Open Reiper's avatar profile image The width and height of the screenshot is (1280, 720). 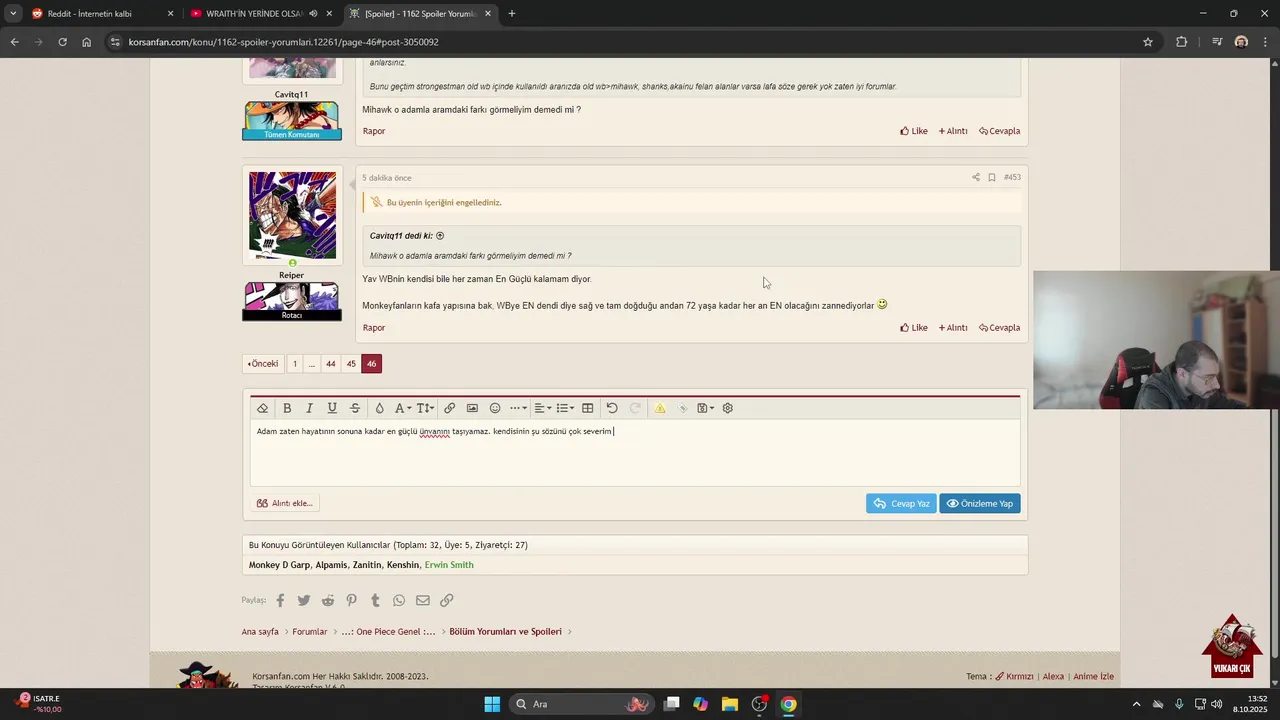point(292,215)
